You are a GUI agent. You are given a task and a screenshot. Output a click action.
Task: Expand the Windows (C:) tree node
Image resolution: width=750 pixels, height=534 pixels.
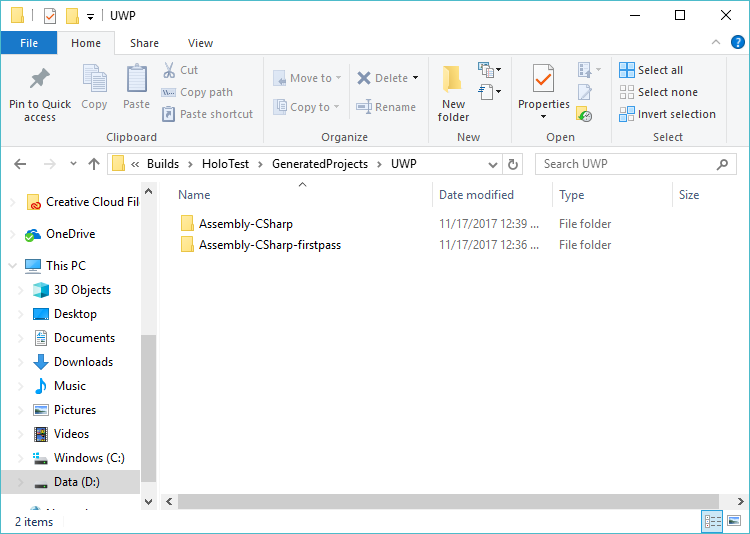coord(21,458)
